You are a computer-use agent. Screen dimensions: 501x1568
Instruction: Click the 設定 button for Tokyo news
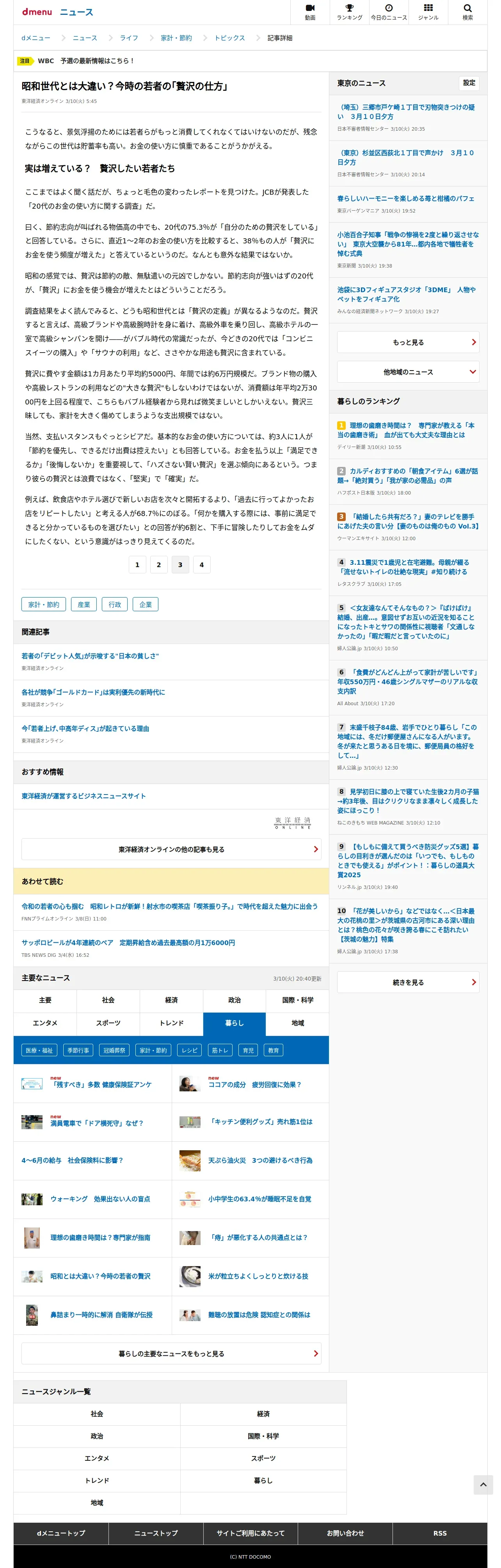[469, 83]
